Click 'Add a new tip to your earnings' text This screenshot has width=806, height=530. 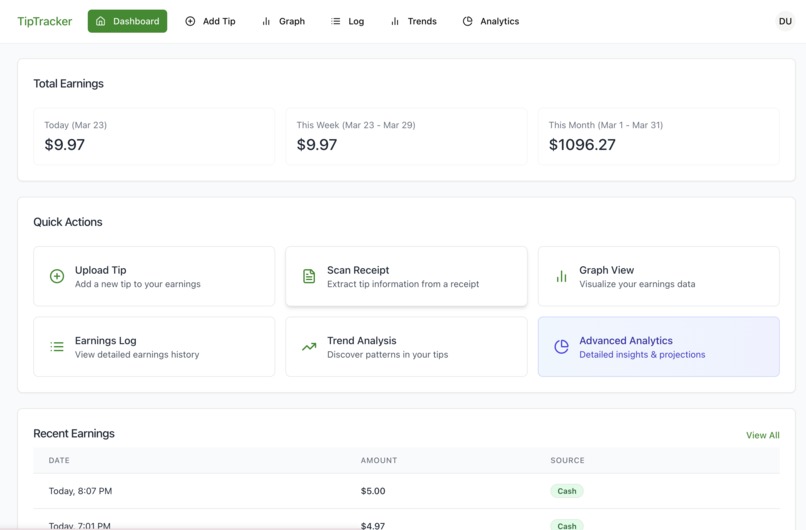(138, 284)
